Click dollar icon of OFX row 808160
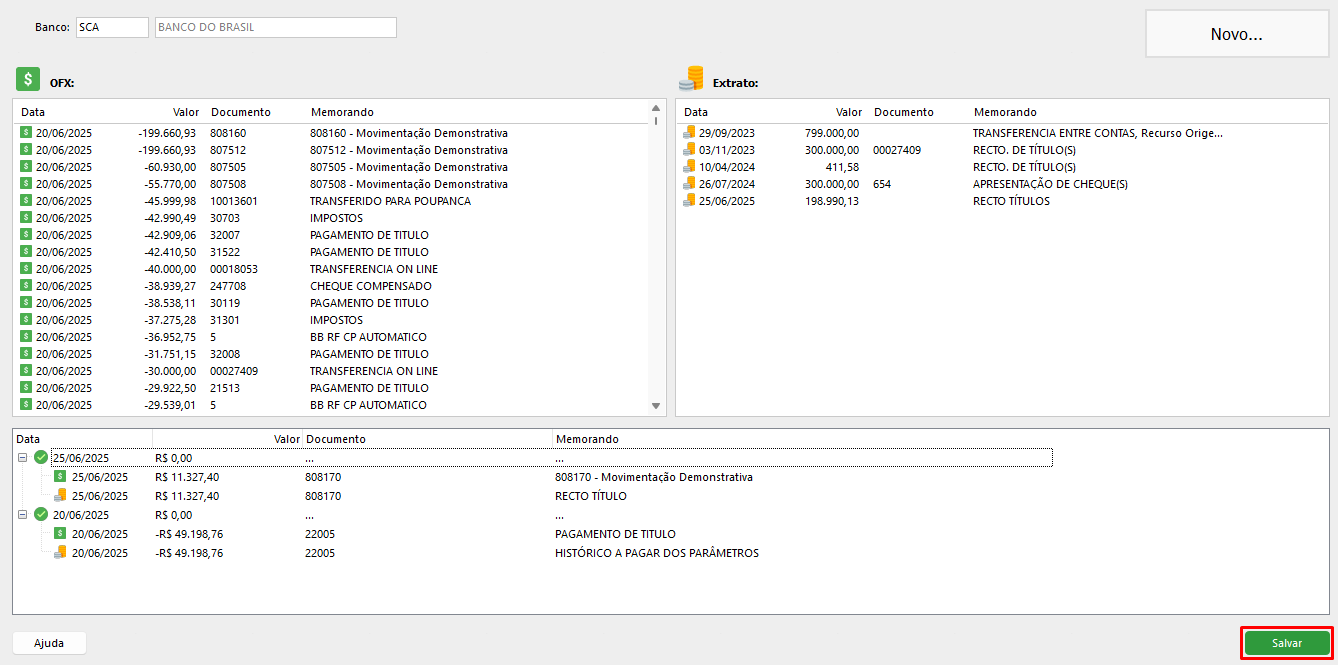This screenshot has width=1338, height=665. click(x=27, y=132)
